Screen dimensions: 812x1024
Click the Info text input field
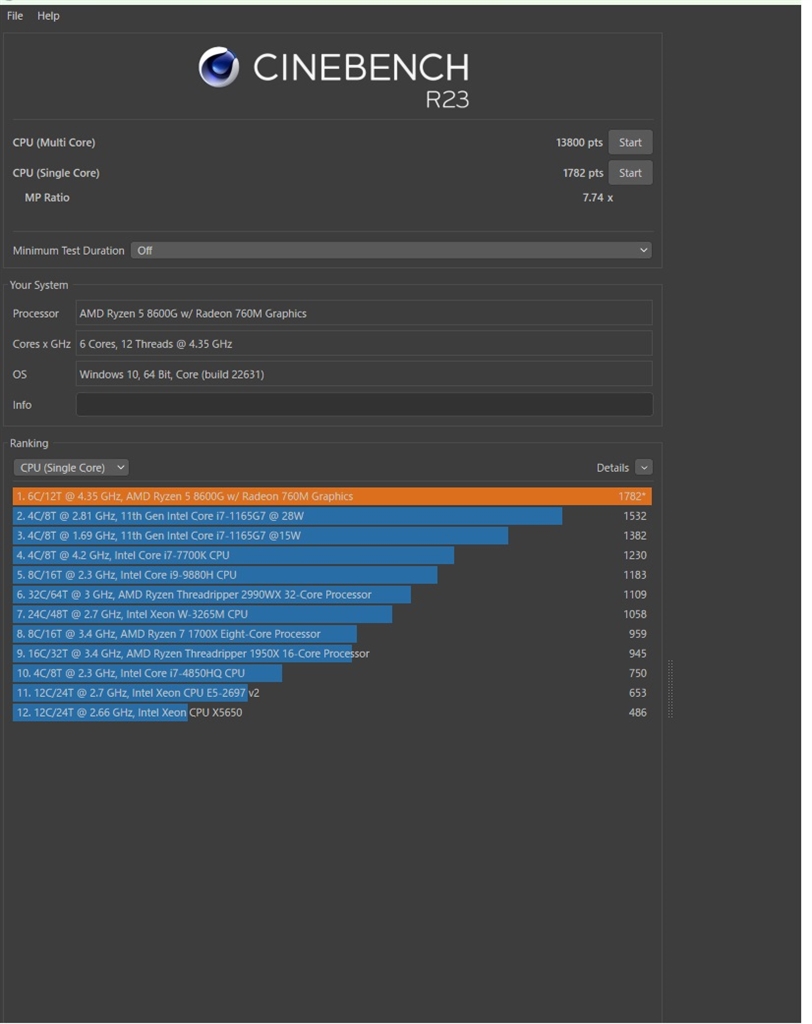click(364, 405)
